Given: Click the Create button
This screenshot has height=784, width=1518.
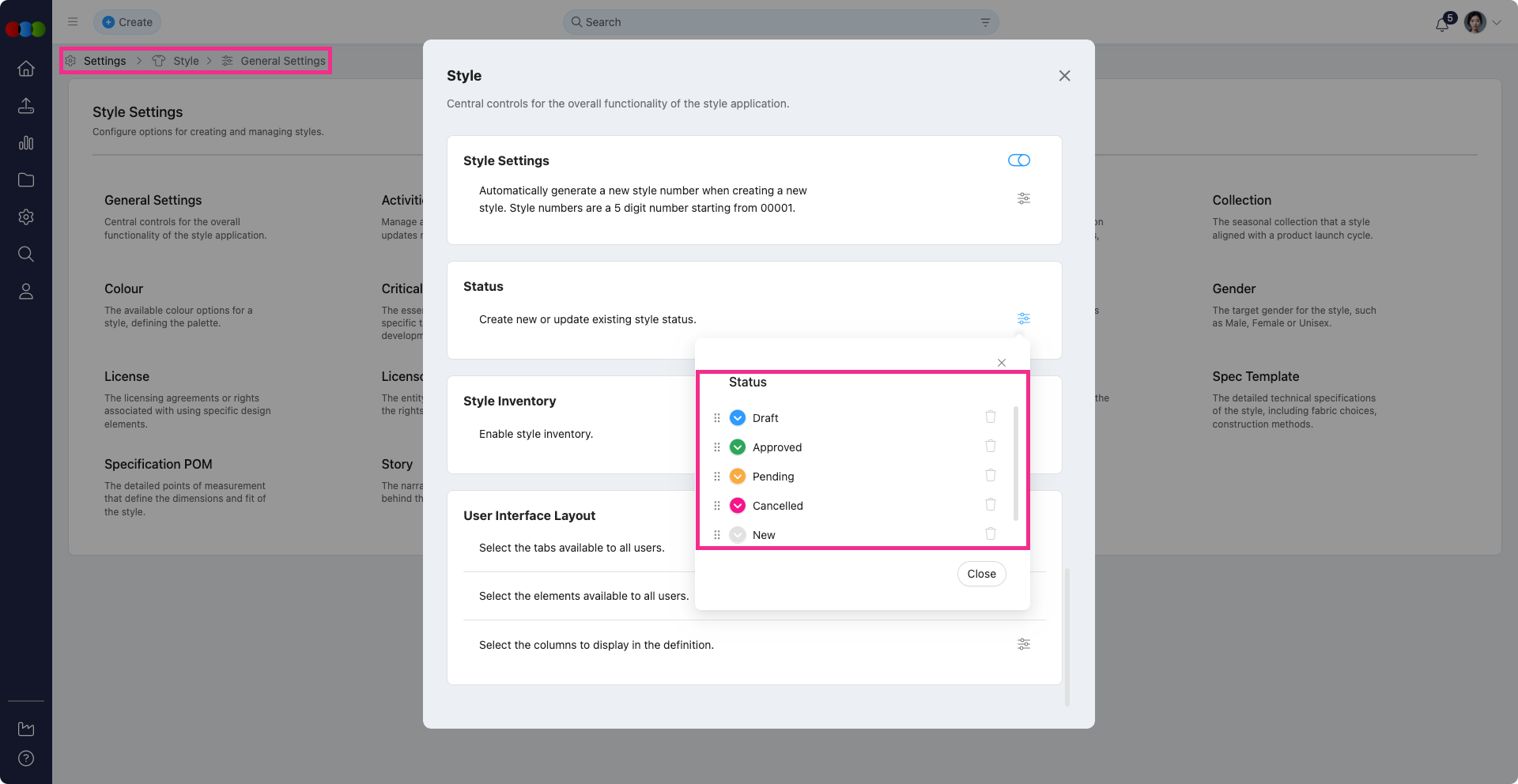Looking at the screenshot, I should [127, 22].
